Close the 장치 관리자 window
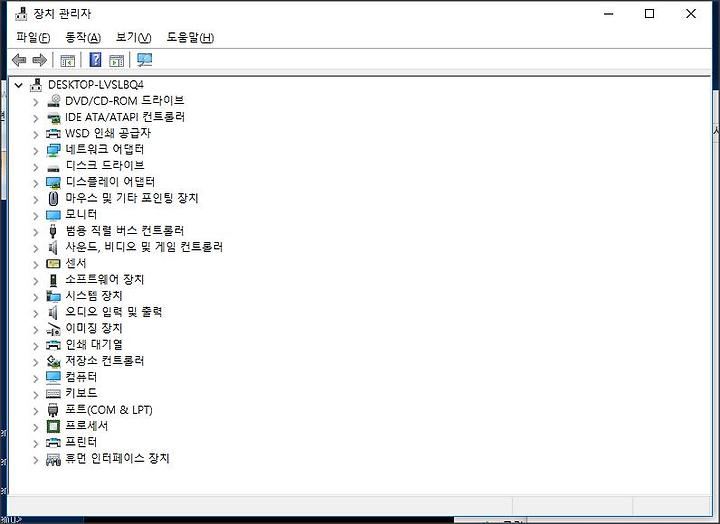The width and height of the screenshot is (720, 524). 691,14
